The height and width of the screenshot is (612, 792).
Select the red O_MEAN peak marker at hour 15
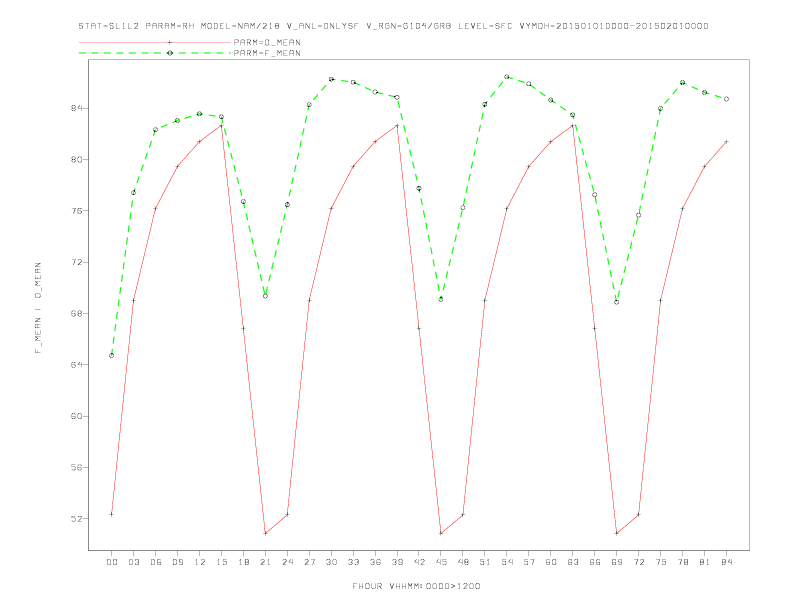[x=221, y=125]
